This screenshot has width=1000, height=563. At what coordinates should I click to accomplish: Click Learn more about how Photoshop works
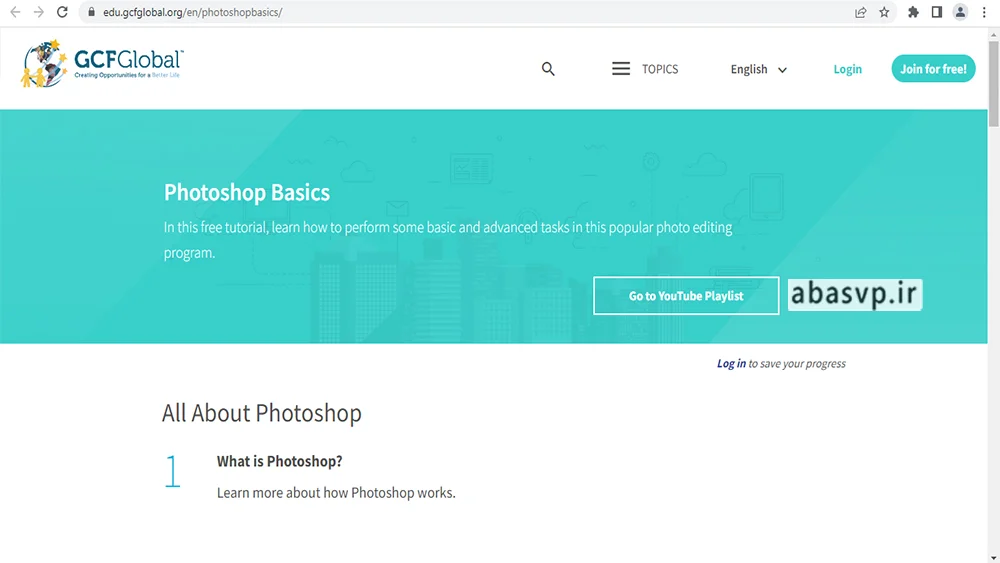336,493
